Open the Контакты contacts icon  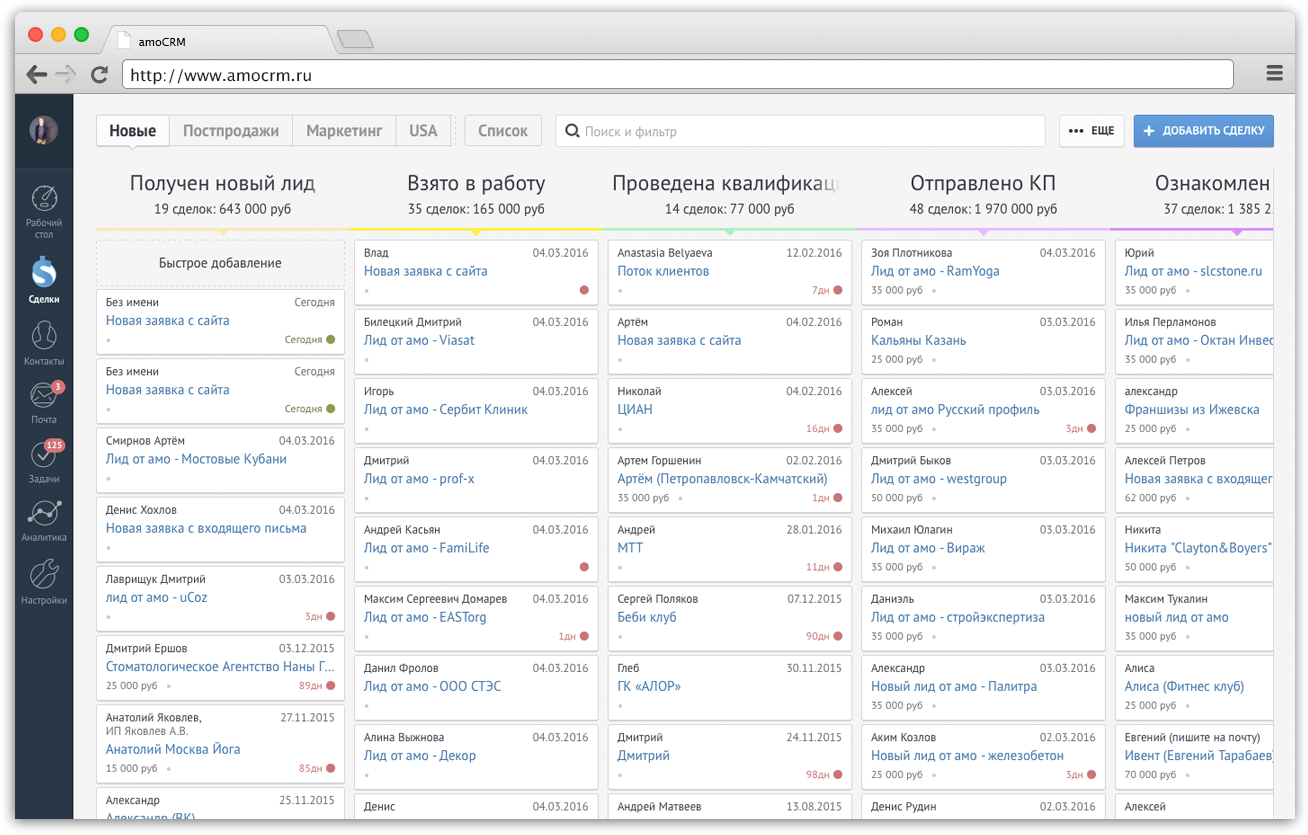click(x=44, y=335)
